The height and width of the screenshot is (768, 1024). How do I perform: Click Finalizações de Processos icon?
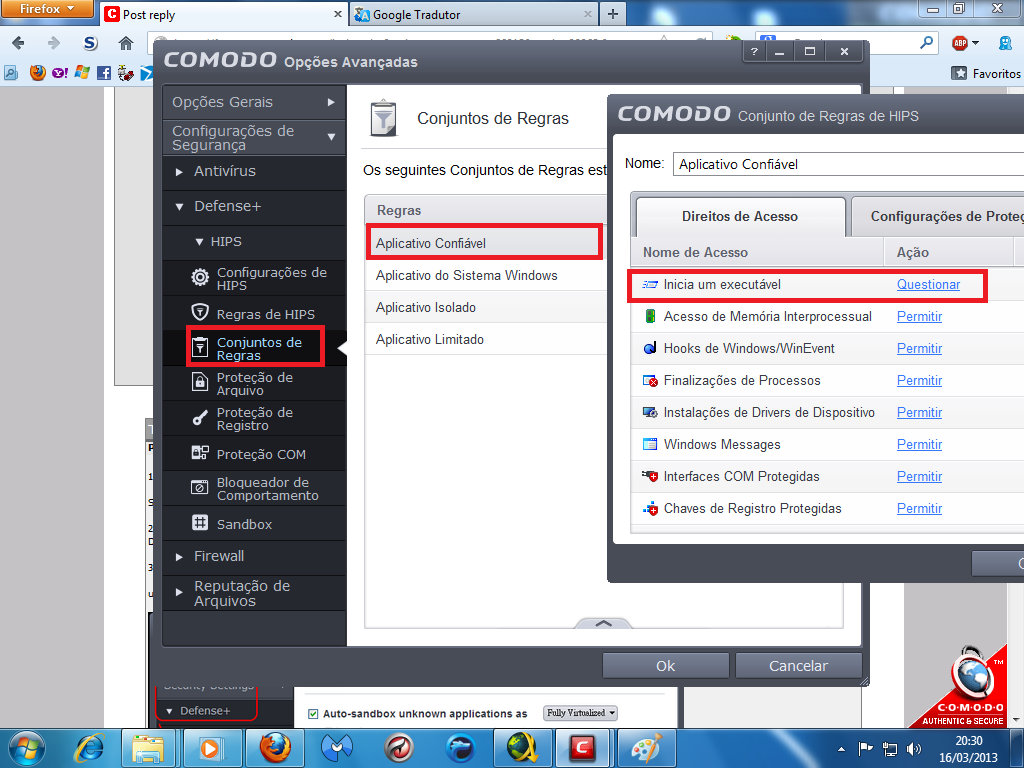pyautogui.click(x=650, y=380)
